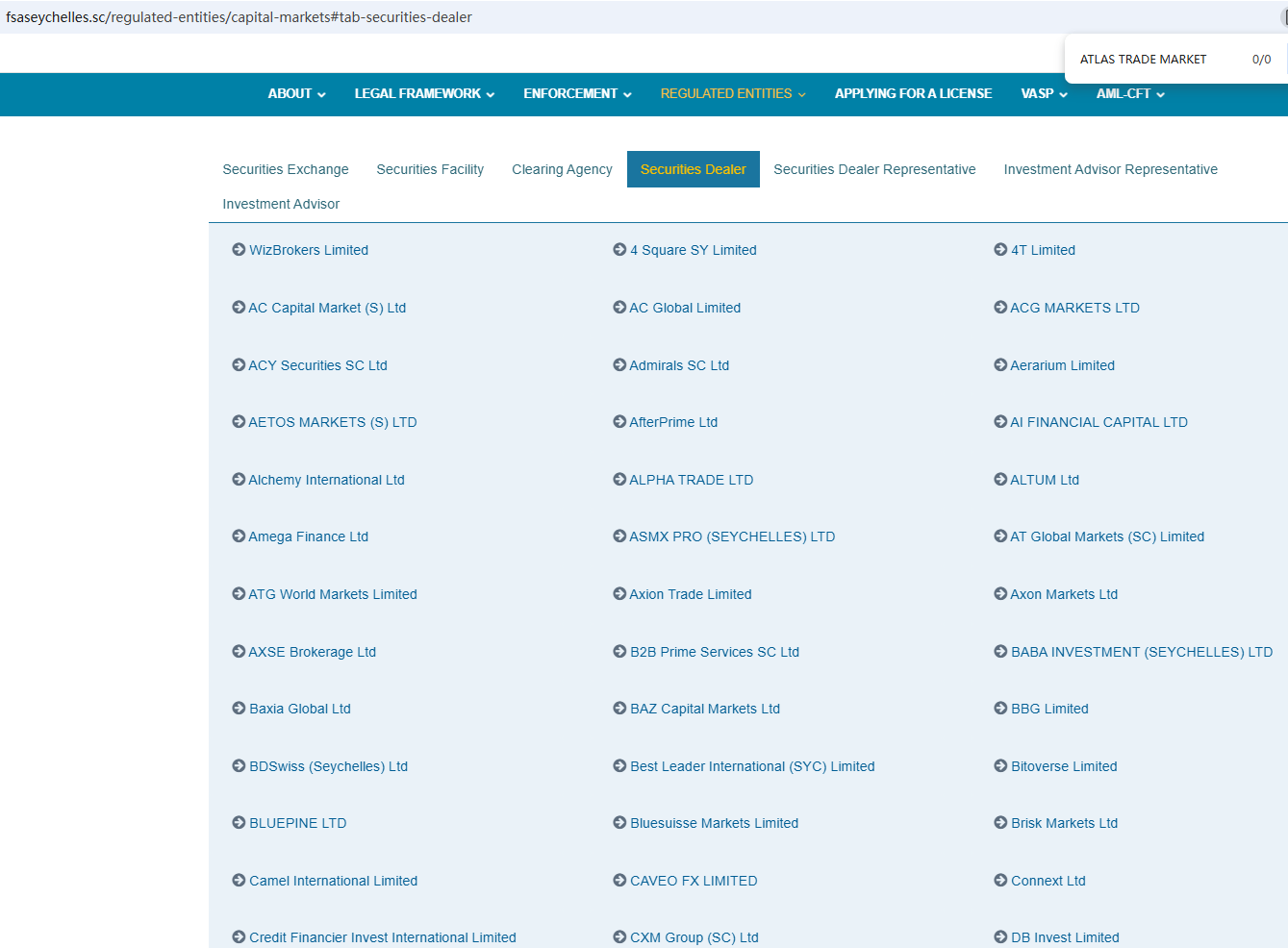Click the arrow icon beside 4 Square SY Limited
The width and height of the screenshot is (1288, 948).
point(619,250)
